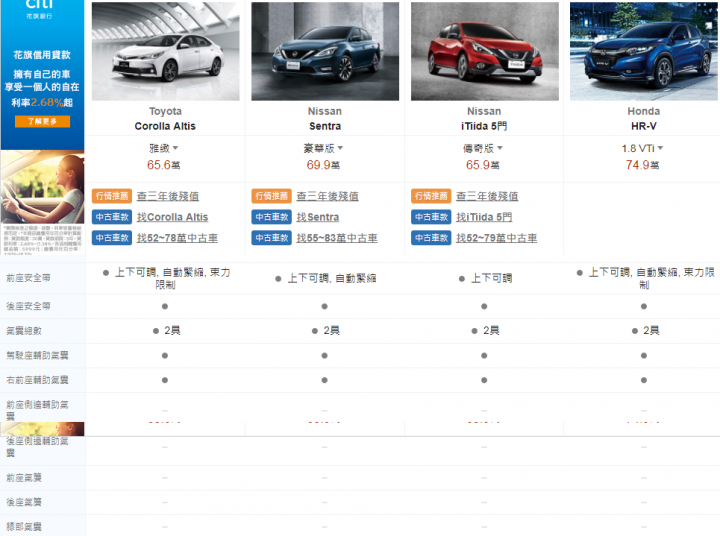Click the 駕駛座輔助氣囊 row label
720x536 pixels.
click(37, 355)
